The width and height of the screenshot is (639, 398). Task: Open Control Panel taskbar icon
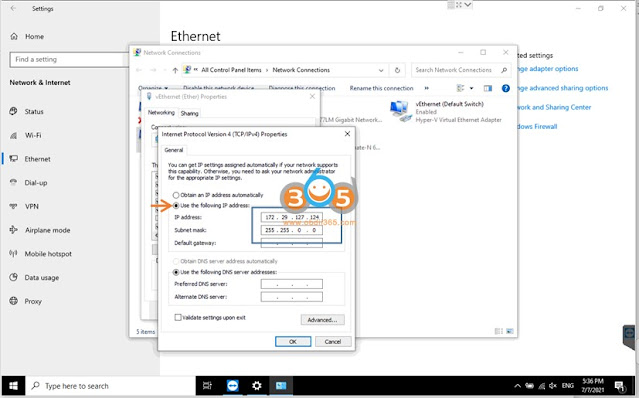click(281, 385)
